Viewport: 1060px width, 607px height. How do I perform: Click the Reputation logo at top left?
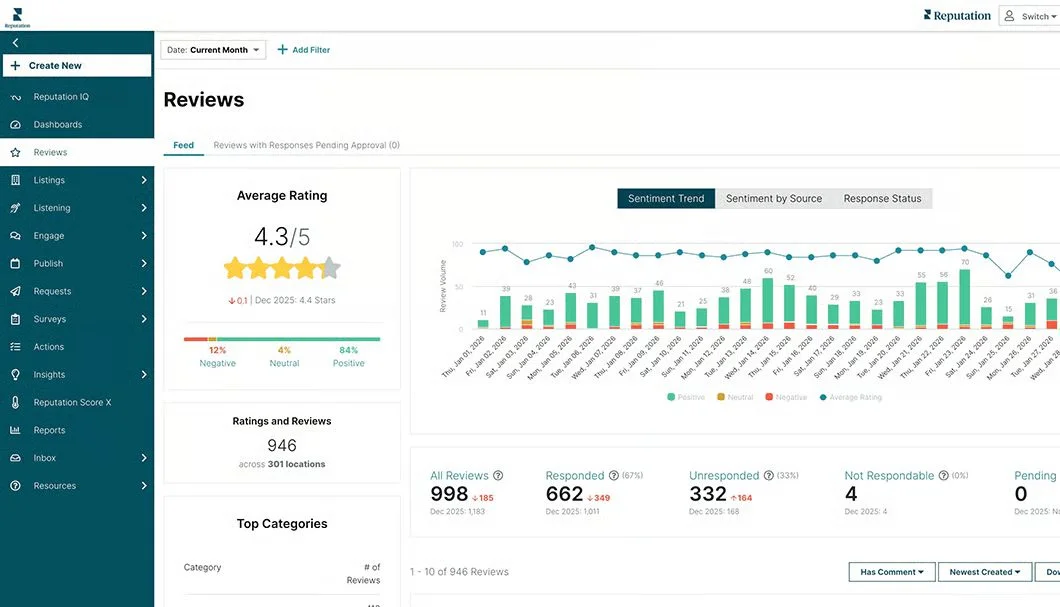coord(17,17)
